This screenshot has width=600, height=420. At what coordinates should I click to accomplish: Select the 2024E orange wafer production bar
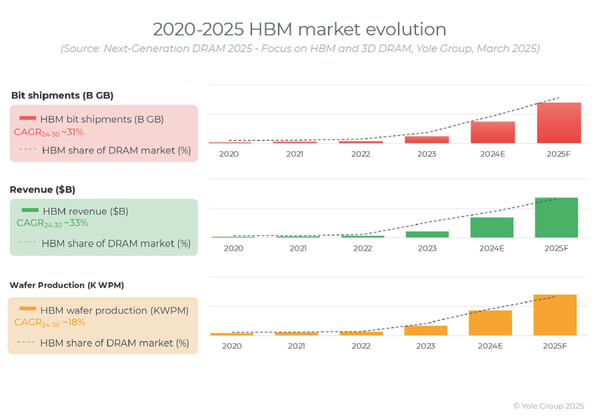tap(490, 323)
